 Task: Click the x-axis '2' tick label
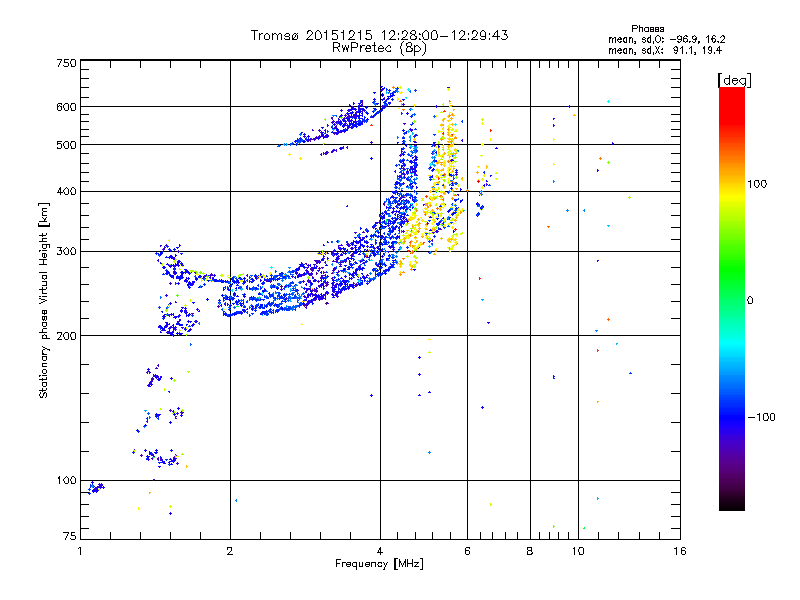(x=230, y=551)
